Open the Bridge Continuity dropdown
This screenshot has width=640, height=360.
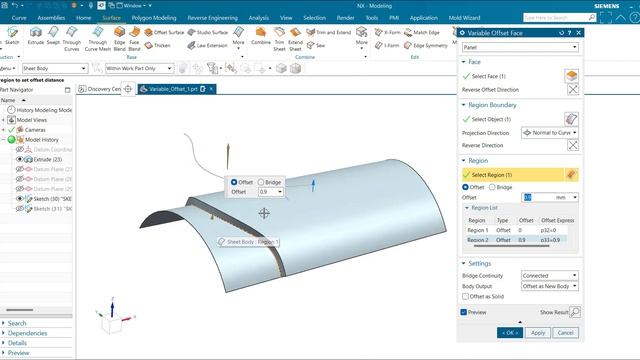click(550, 276)
